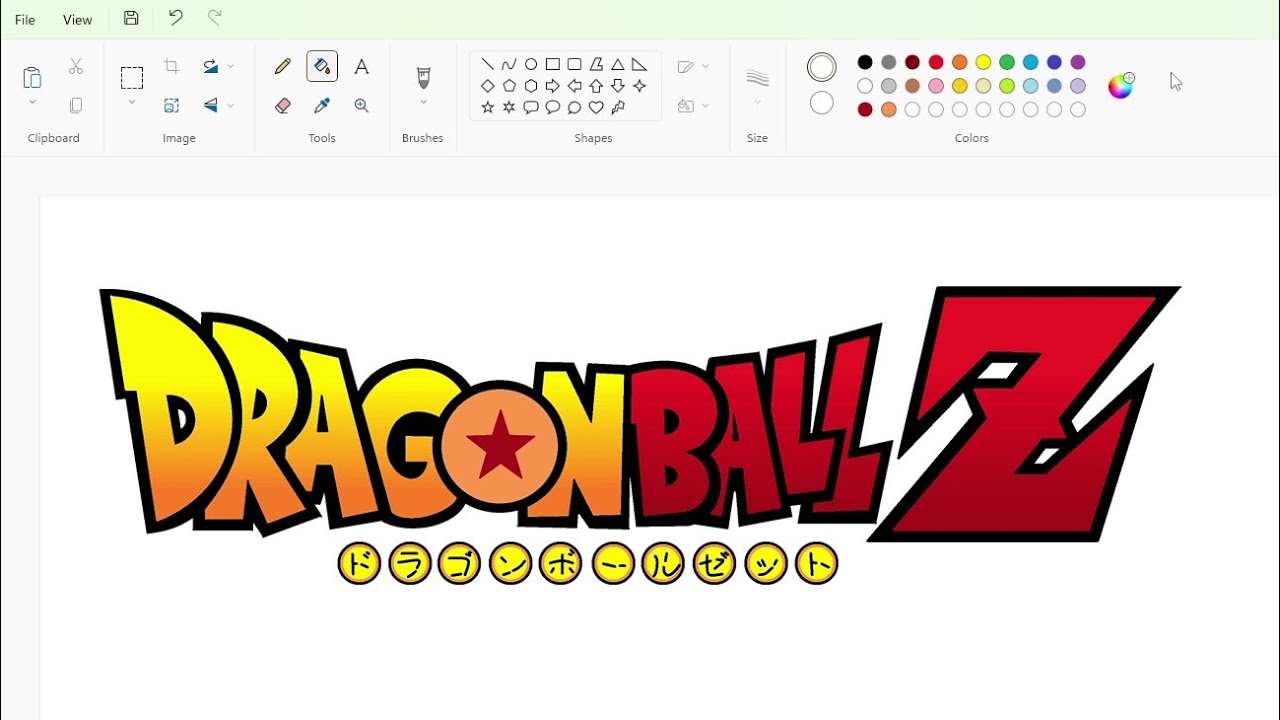1280x720 pixels.
Task: Click the Crop icon
Action: (171, 66)
